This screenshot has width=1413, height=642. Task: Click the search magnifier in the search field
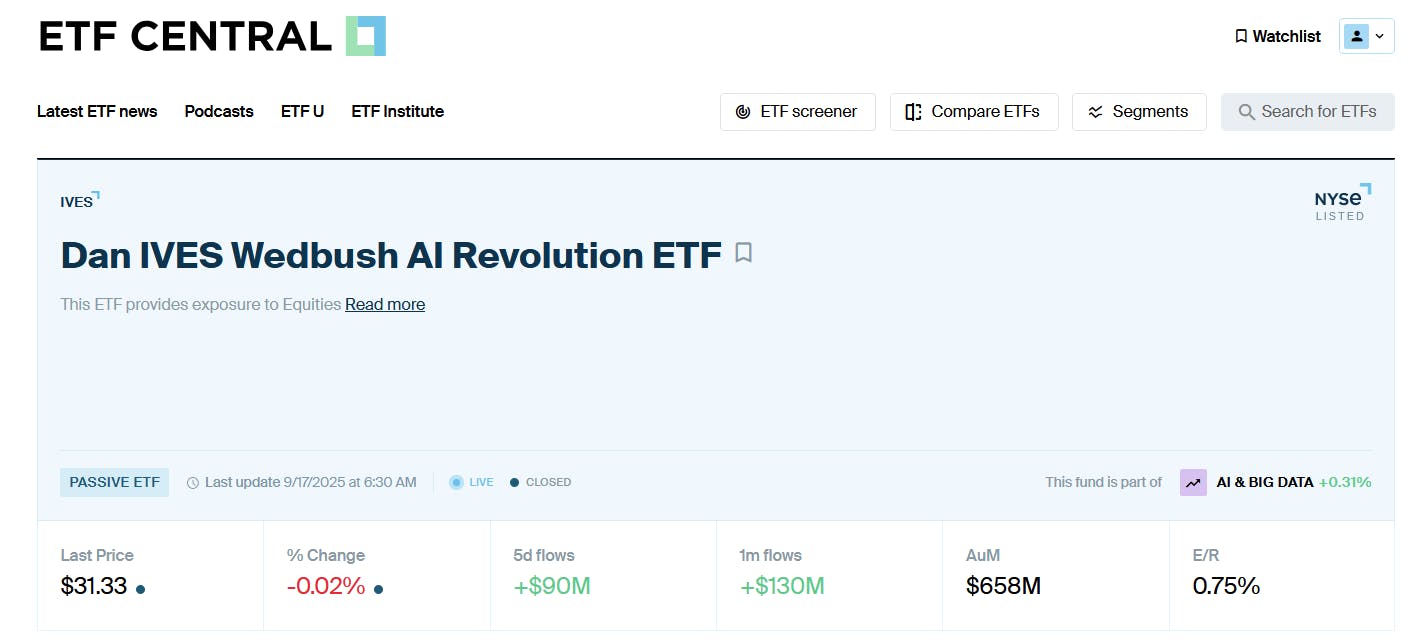(1246, 112)
